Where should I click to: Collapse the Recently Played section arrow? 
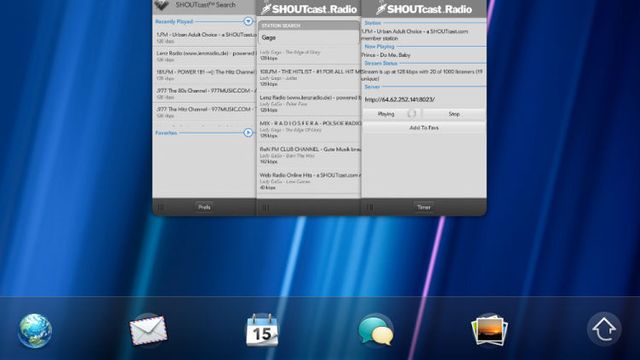[248, 21]
